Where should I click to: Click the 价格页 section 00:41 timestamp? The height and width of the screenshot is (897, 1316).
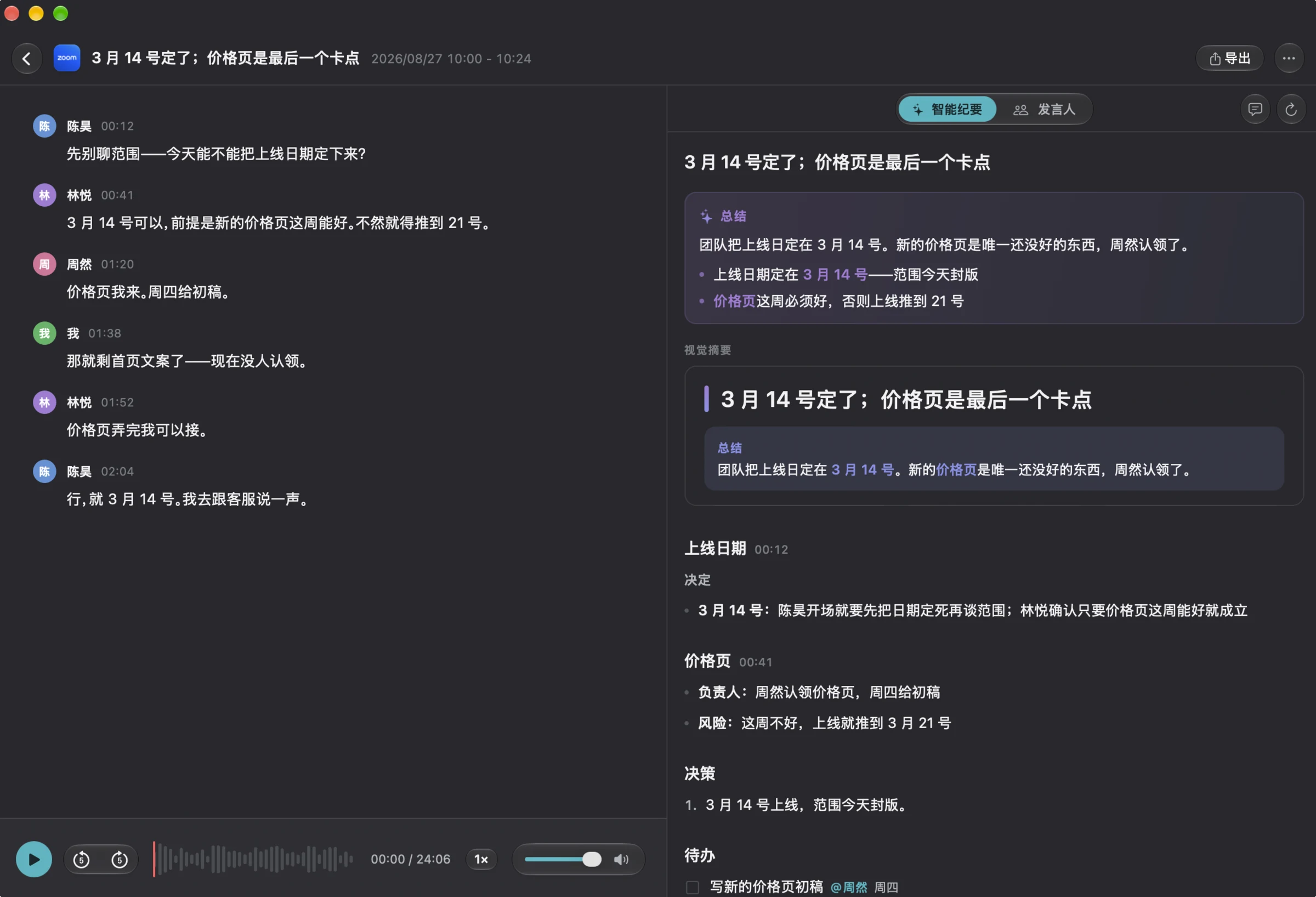tap(756, 662)
